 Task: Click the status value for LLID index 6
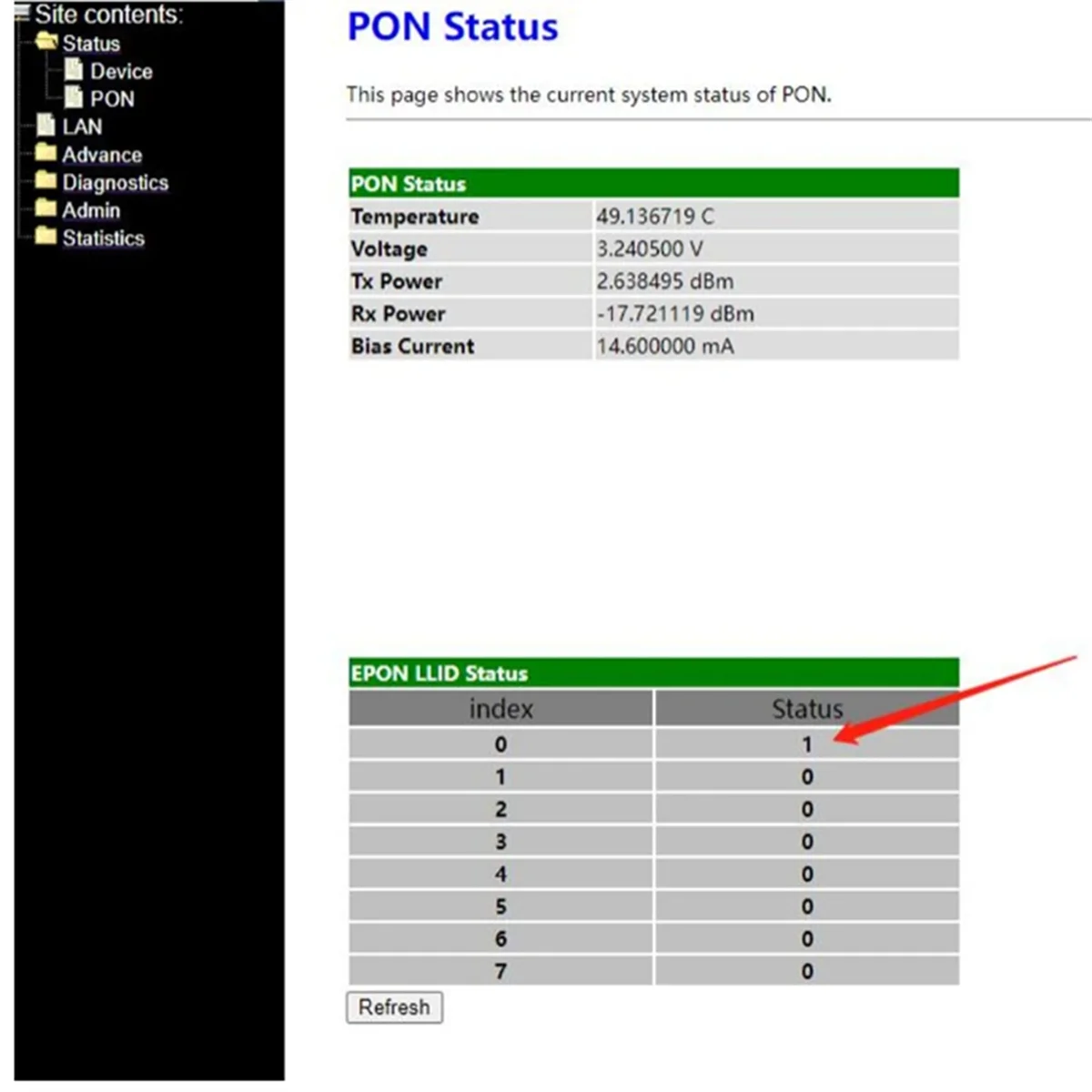807,939
